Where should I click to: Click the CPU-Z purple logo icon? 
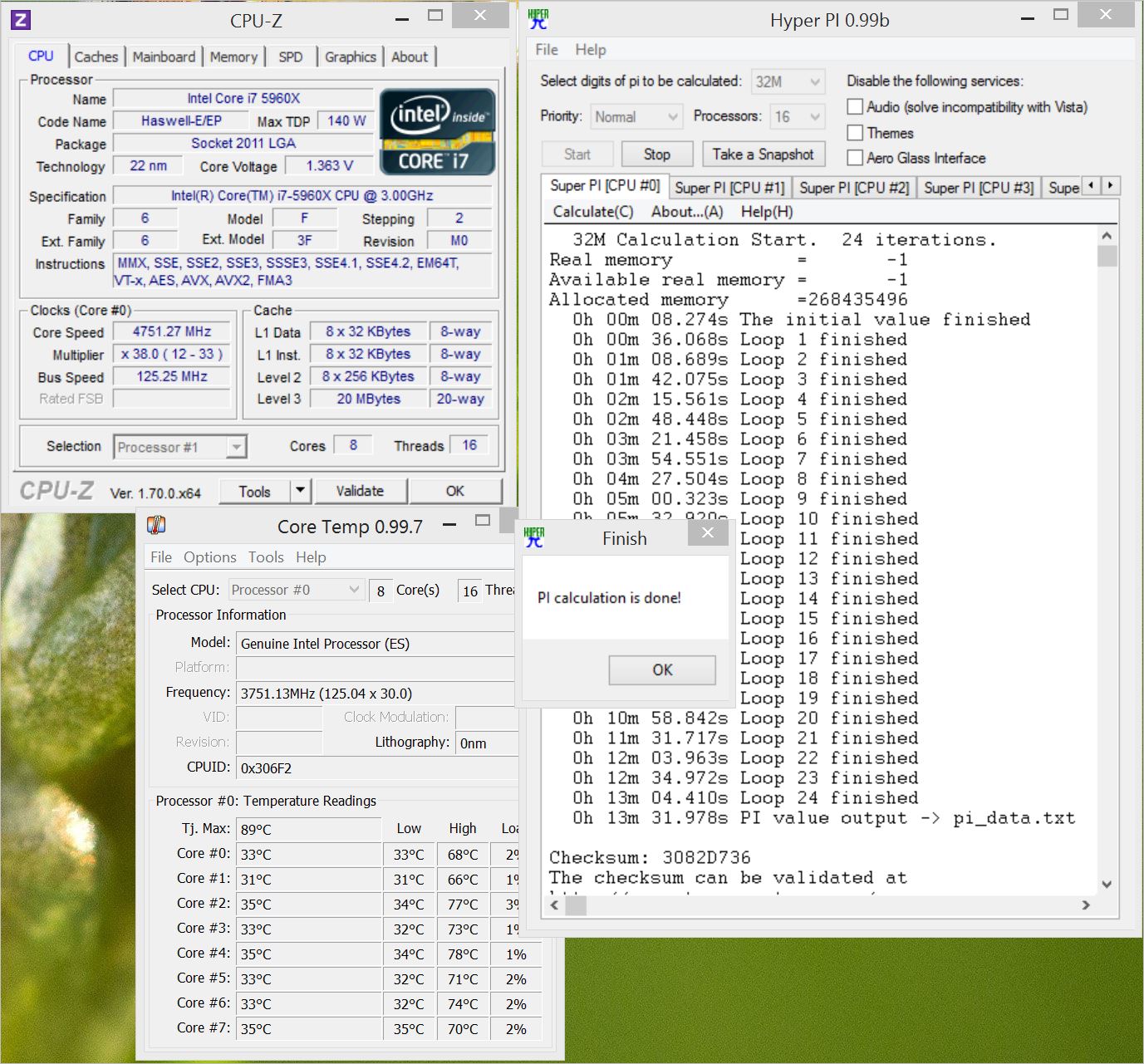point(21,20)
